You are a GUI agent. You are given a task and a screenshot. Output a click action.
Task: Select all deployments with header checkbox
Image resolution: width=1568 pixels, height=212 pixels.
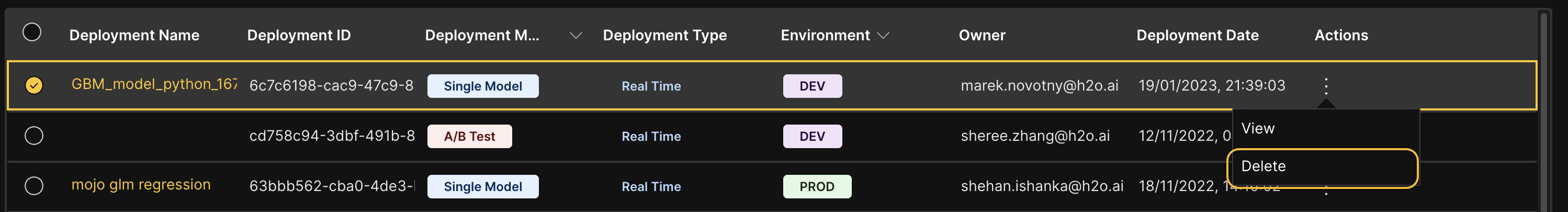coord(31,32)
